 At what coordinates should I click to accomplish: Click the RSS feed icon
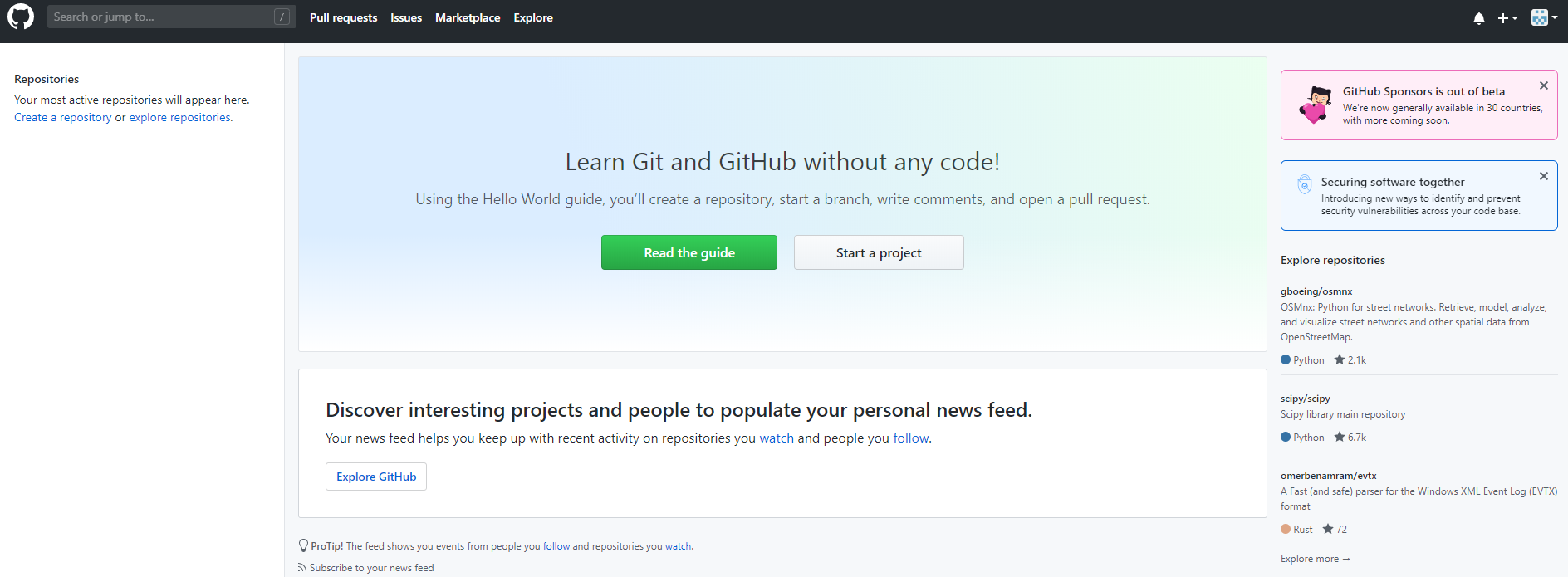pyautogui.click(x=302, y=568)
